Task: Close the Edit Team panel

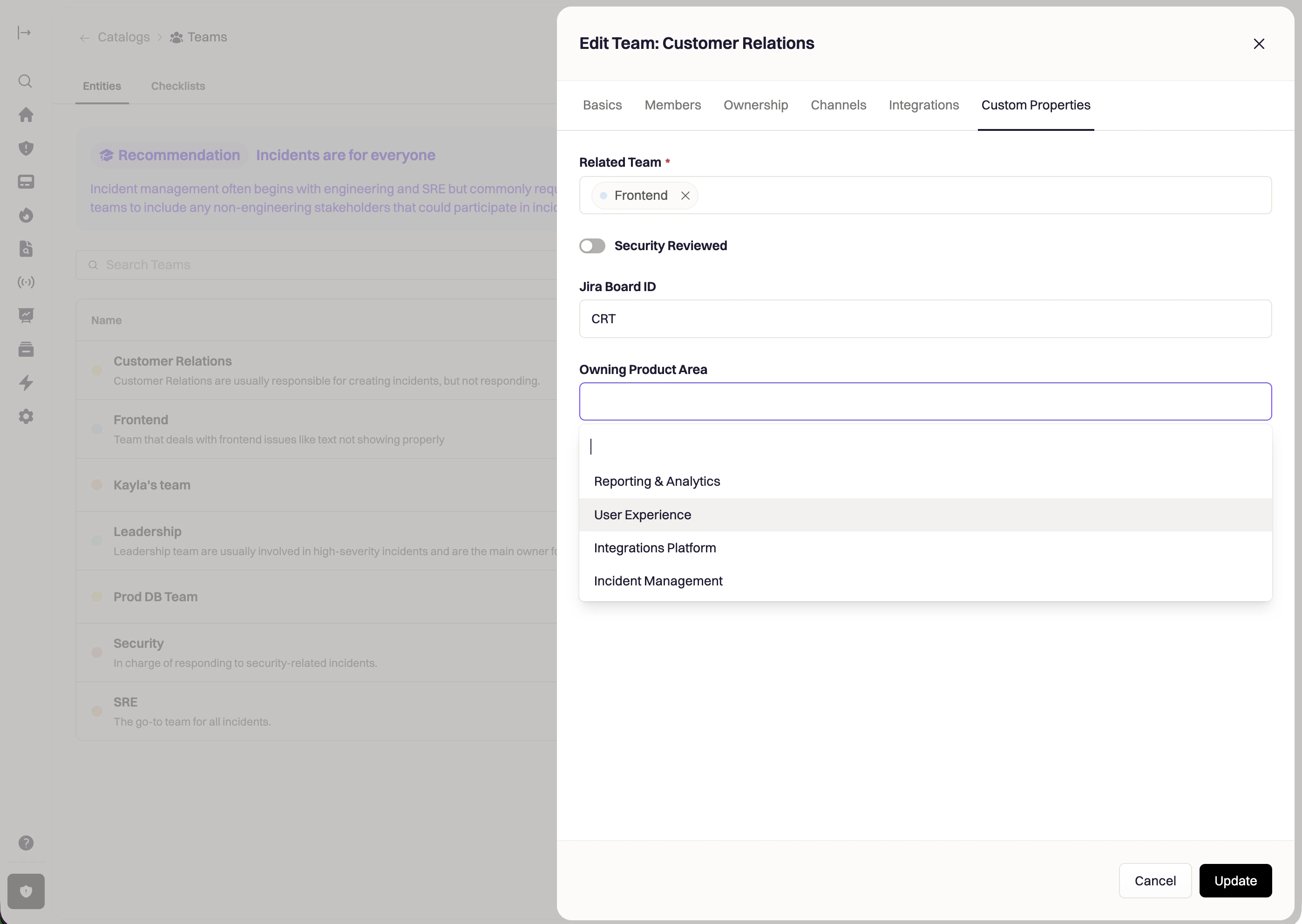Action: point(1259,44)
